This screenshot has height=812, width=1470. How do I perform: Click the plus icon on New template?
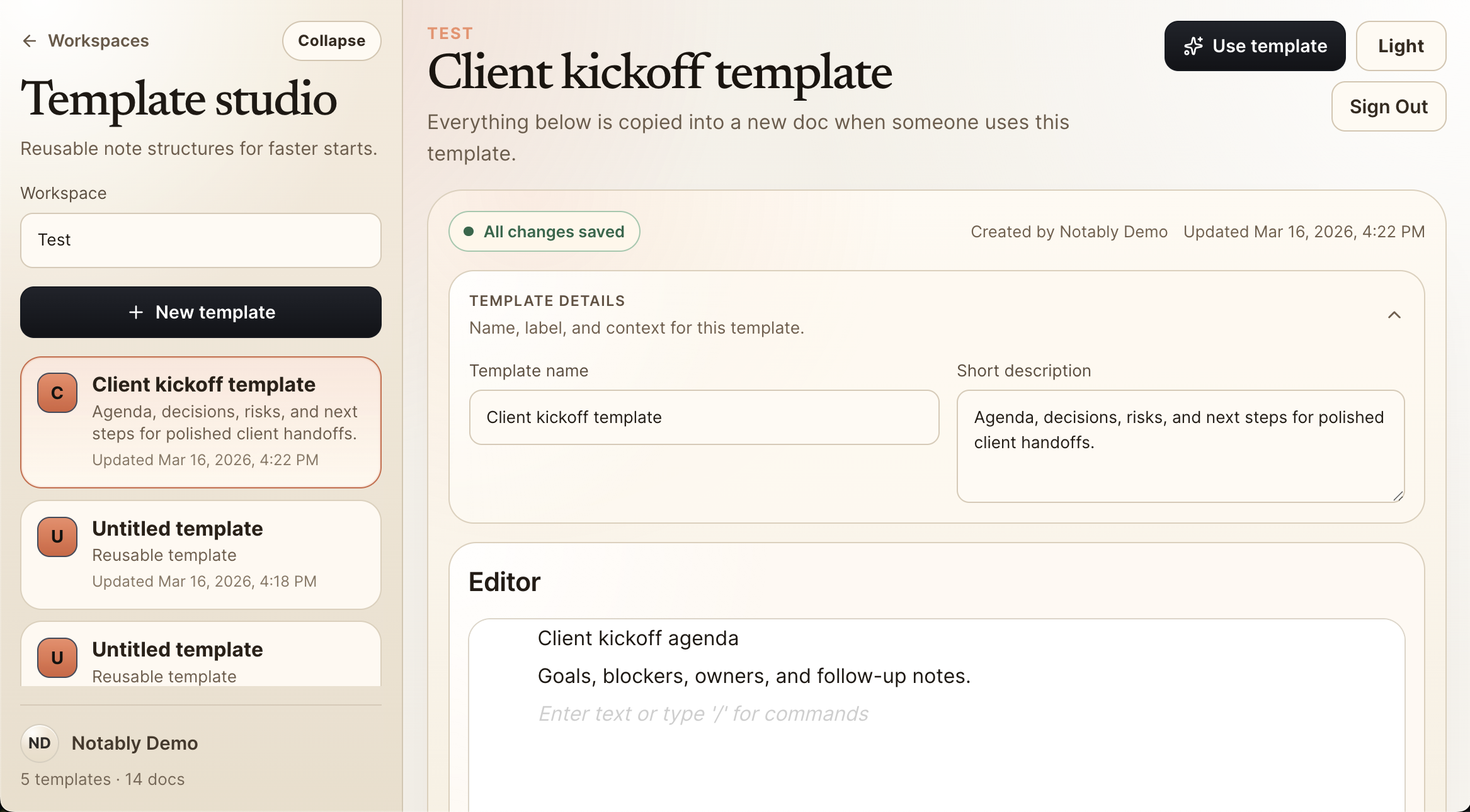[x=136, y=312]
